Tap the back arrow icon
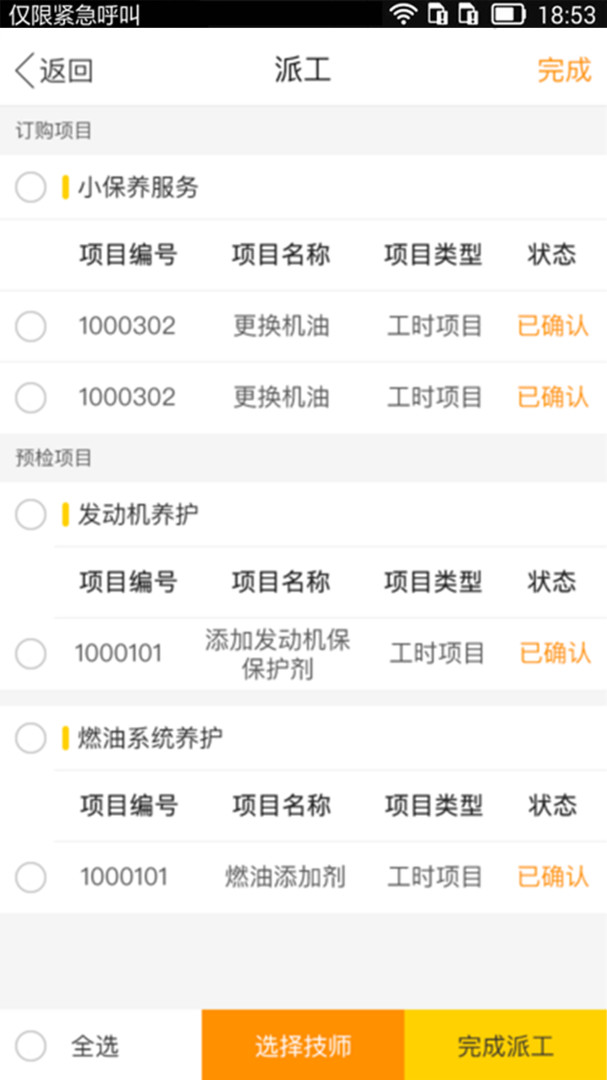Image resolution: width=607 pixels, height=1080 pixels. pyautogui.click(x=24, y=71)
